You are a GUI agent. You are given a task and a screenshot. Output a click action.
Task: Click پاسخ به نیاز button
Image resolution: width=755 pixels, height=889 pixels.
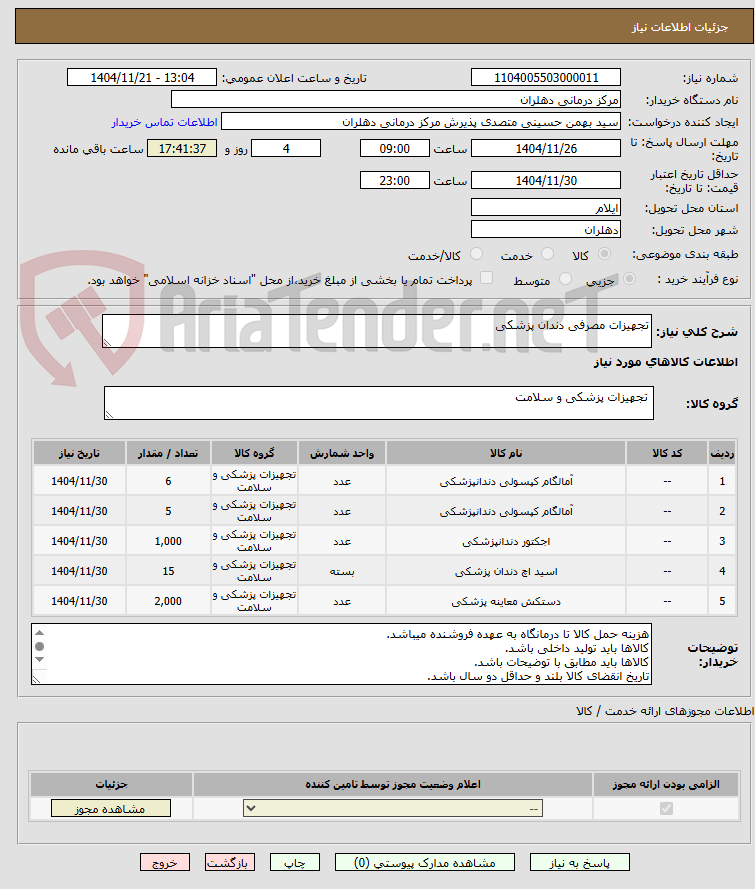click(x=580, y=863)
